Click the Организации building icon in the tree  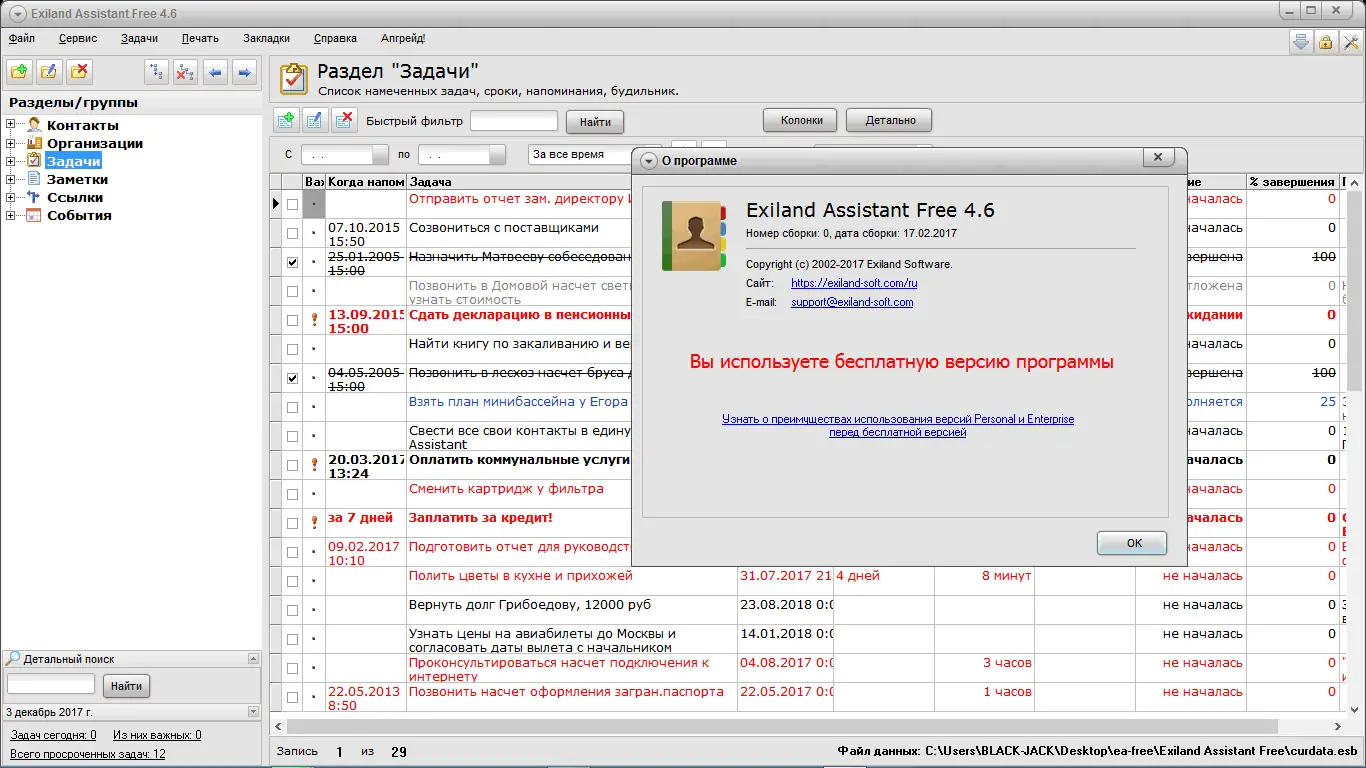[x=34, y=143]
